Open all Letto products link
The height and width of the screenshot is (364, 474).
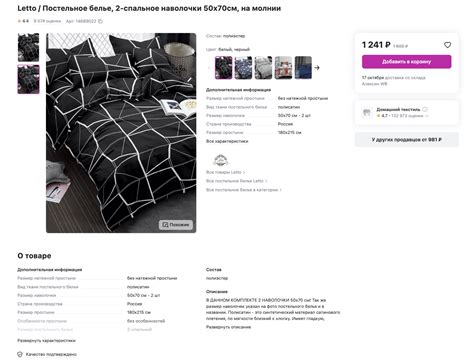[x=225, y=172]
